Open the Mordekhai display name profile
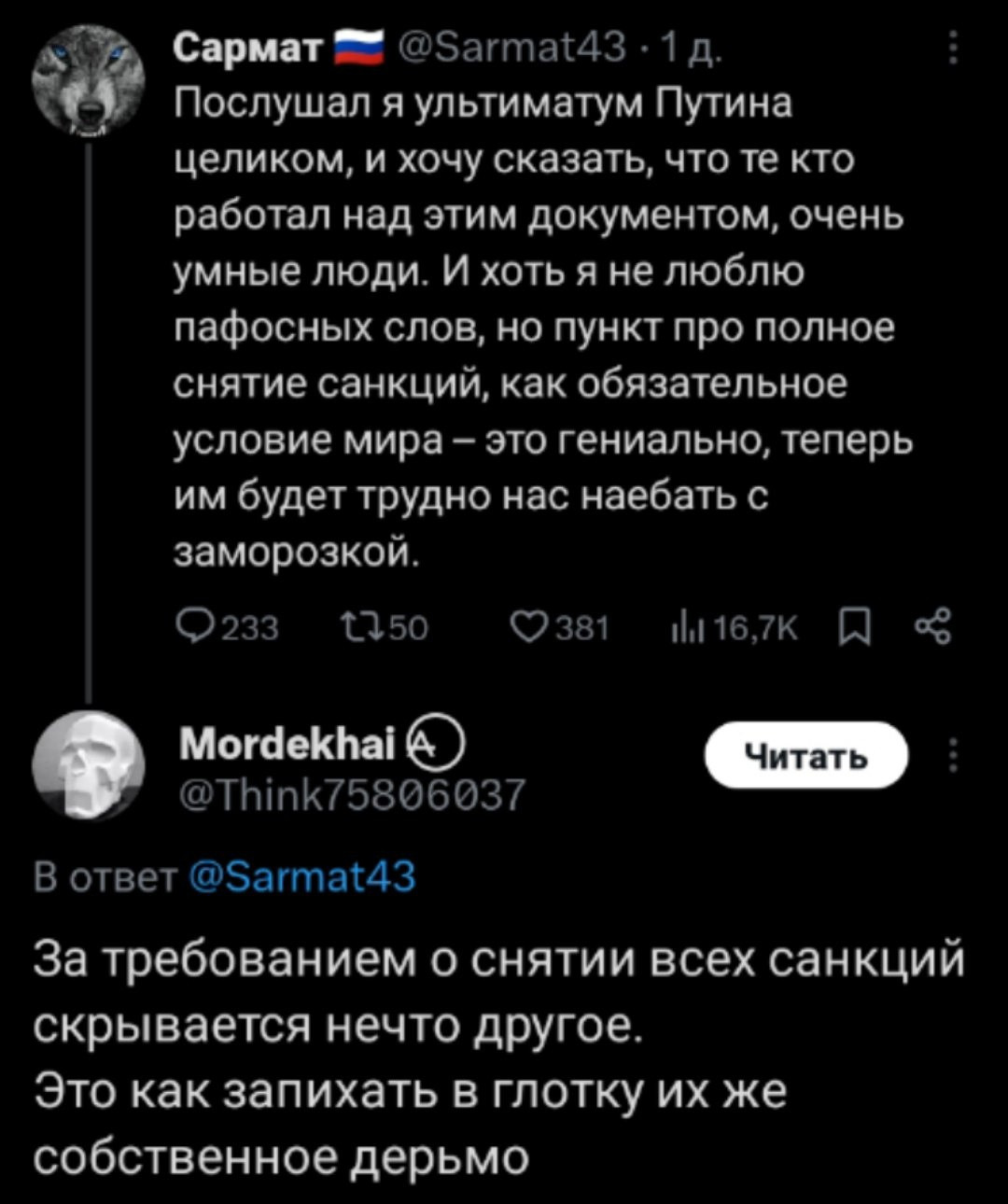The height and width of the screenshot is (1204, 1008). 287,744
